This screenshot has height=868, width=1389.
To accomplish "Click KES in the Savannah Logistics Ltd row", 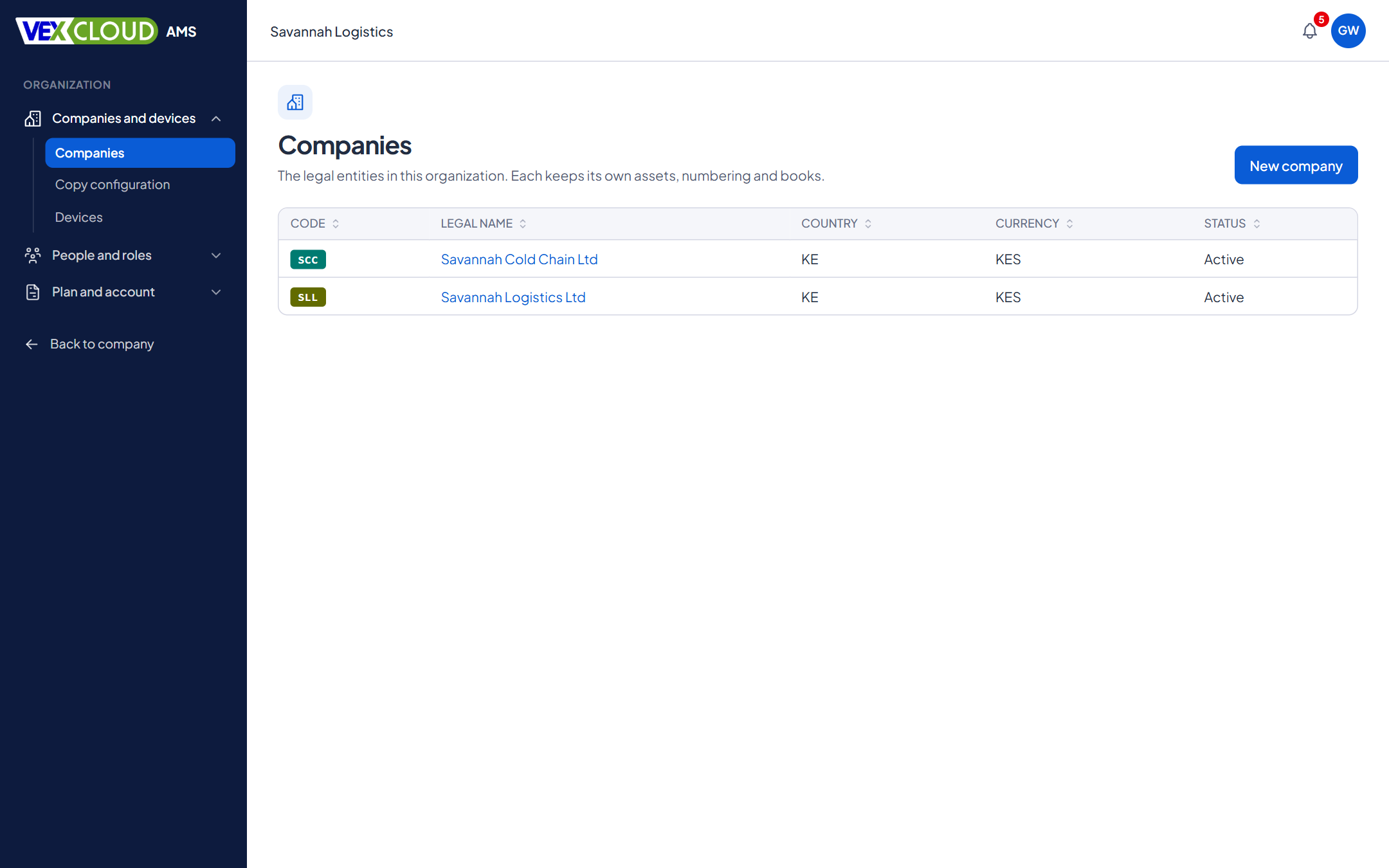I will 1008,297.
